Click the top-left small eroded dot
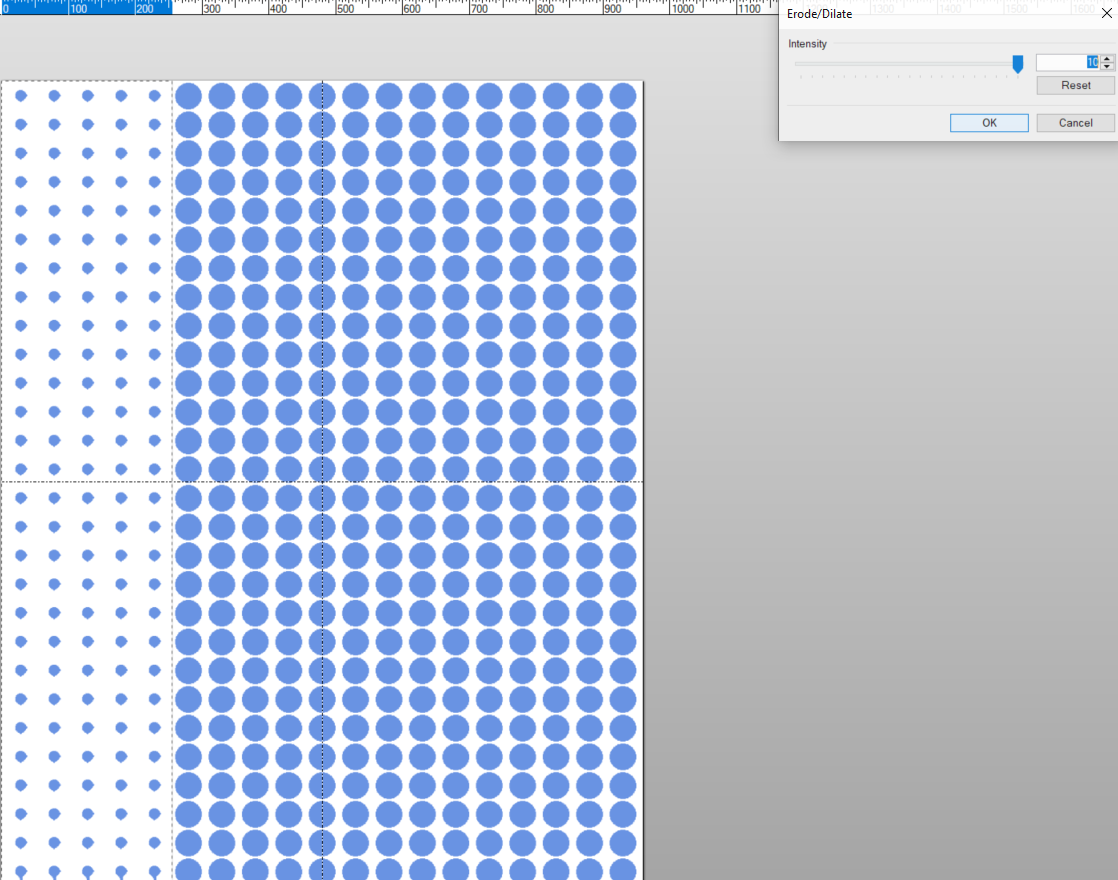Screen dimensions: 1118x880 point(21,96)
